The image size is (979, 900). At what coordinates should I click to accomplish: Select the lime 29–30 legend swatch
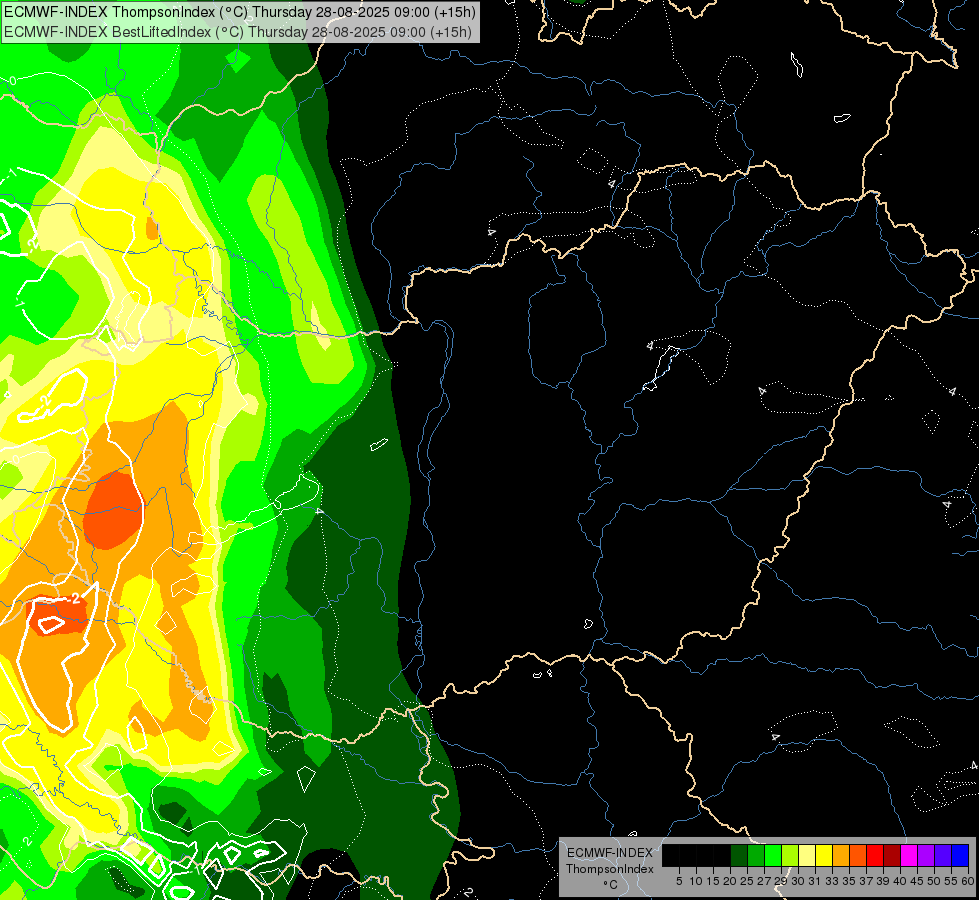(x=790, y=855)
